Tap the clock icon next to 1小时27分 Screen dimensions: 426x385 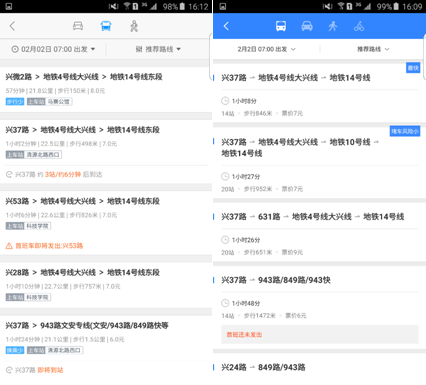(x=225, y=176)
